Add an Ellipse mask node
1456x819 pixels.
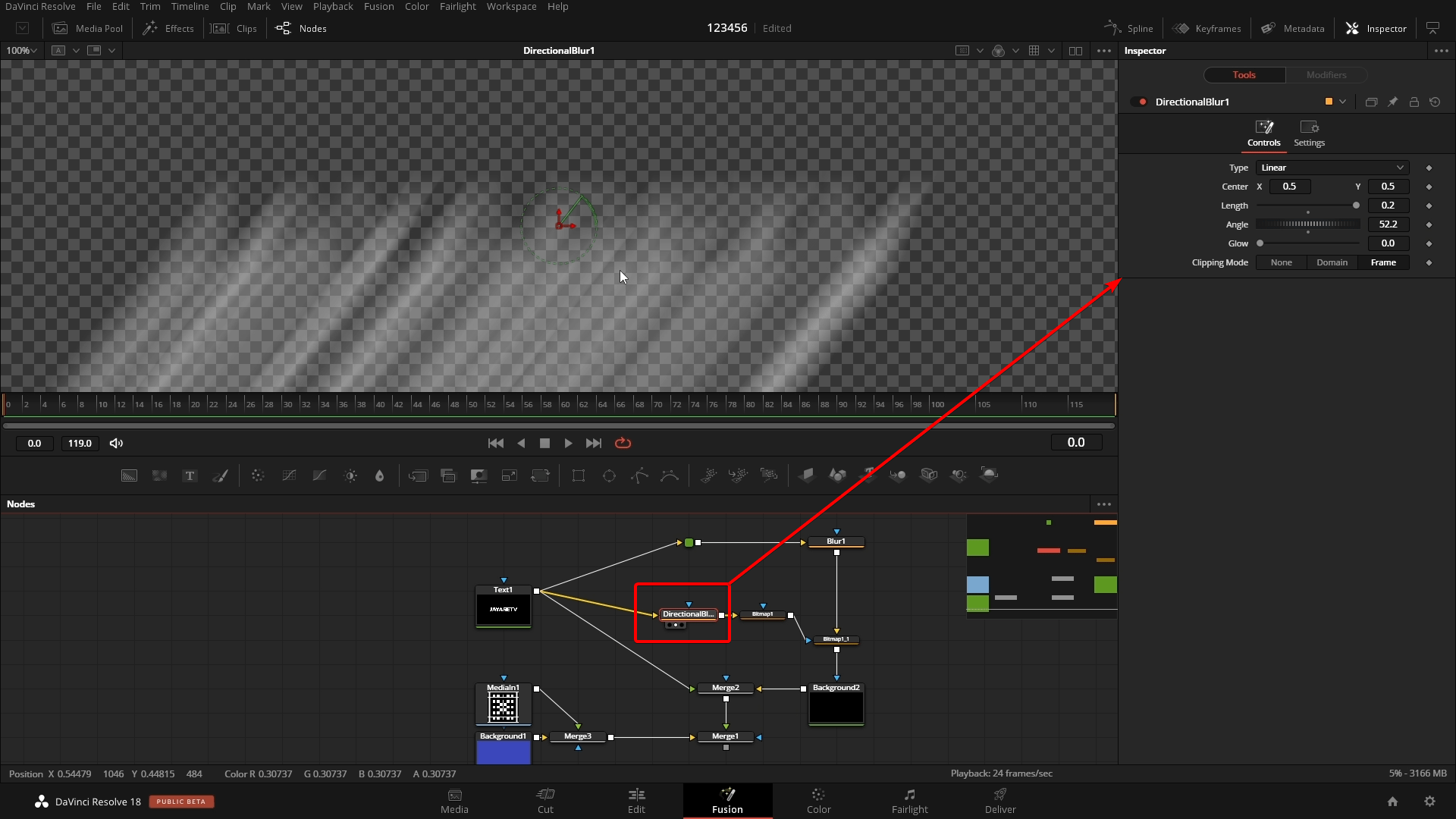pos(610,475)
